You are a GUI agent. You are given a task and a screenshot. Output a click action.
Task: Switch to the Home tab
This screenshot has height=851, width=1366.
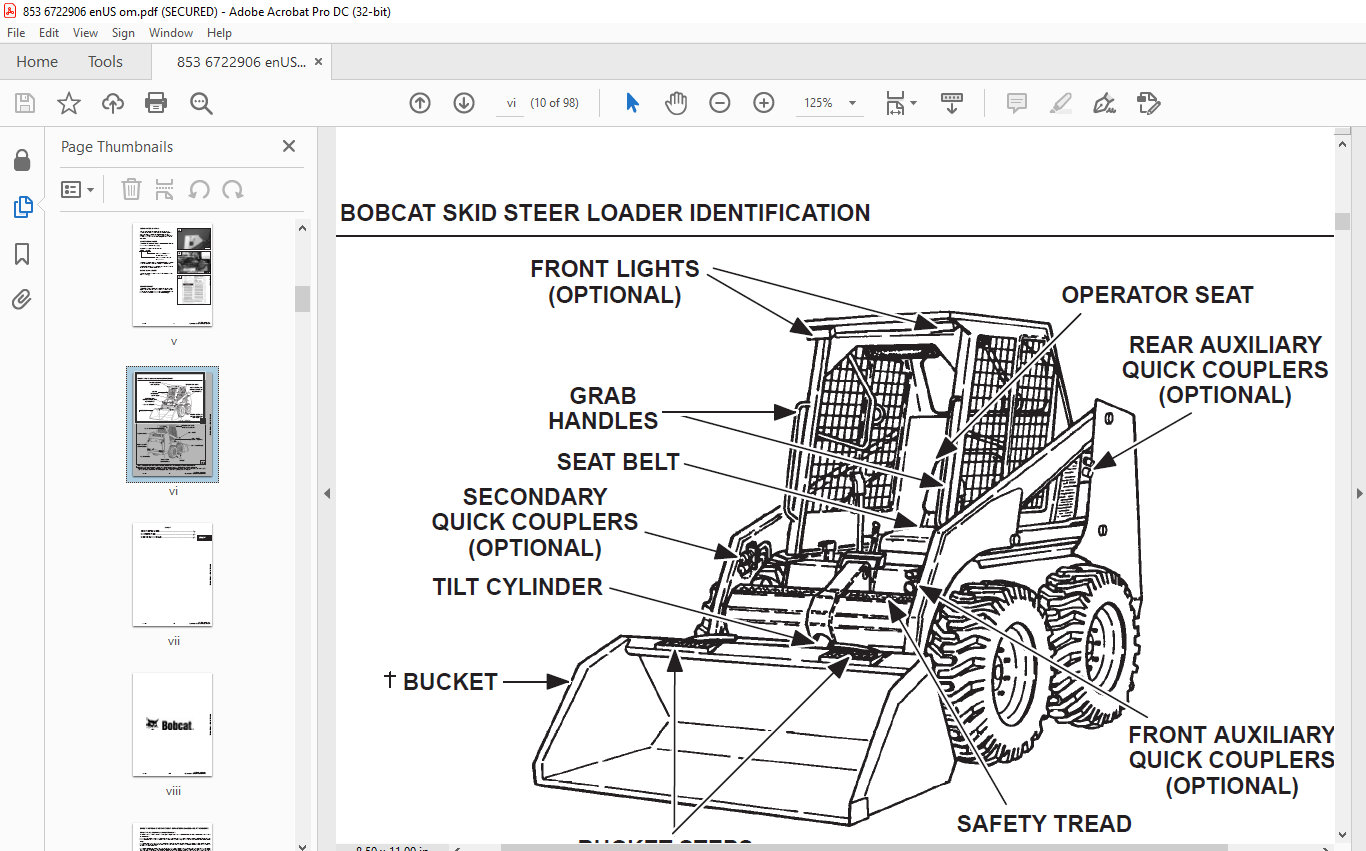tap(37, 61)
